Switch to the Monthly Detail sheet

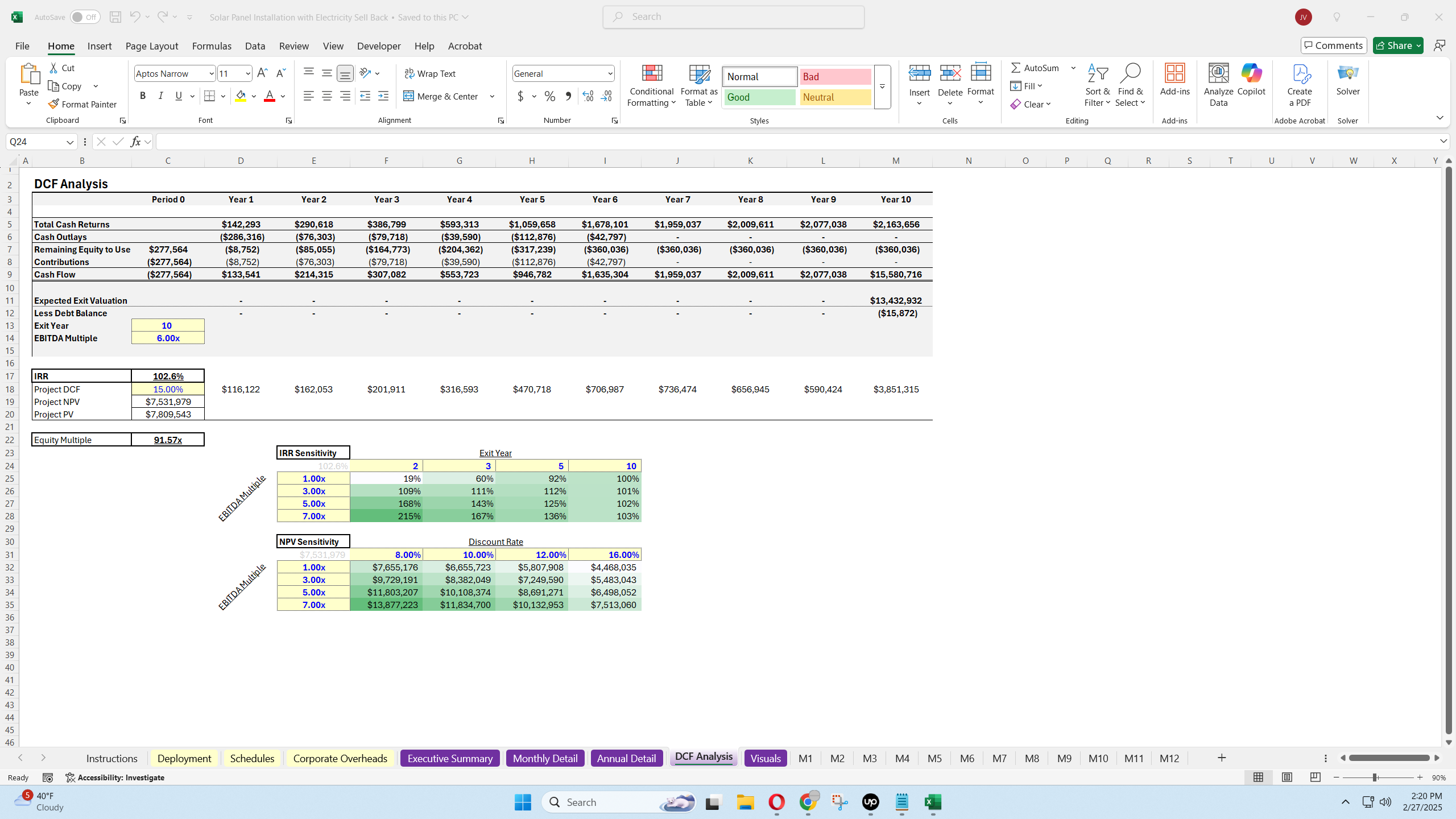[545, 758]
